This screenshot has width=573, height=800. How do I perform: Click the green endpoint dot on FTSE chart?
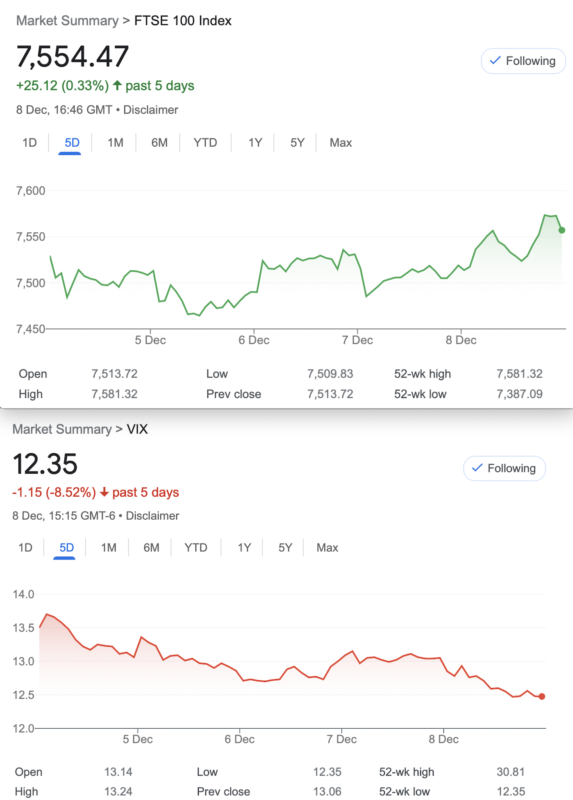coord(562,230)
